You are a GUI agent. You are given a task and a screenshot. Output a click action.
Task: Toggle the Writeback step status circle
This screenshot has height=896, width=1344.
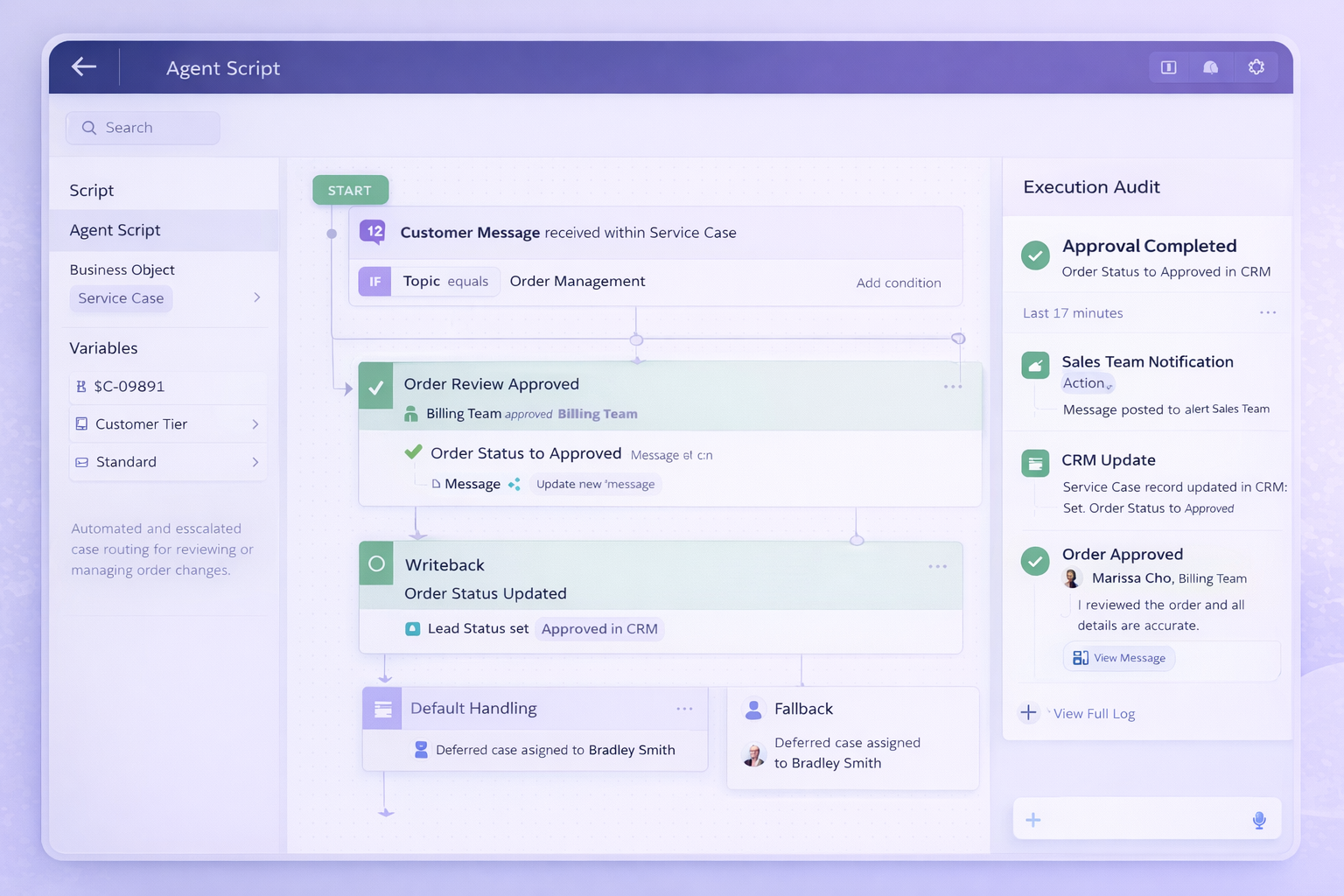(377, 564)
